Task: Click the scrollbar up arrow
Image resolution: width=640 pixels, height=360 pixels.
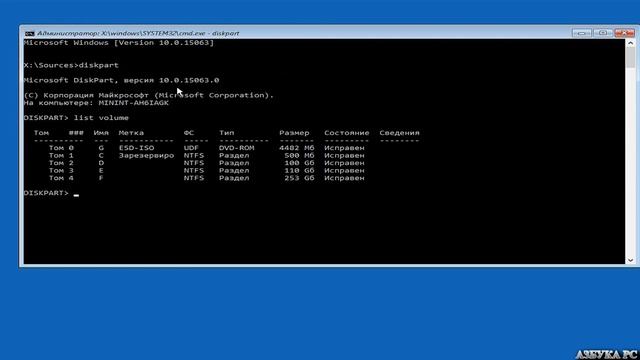Action: 630,43
